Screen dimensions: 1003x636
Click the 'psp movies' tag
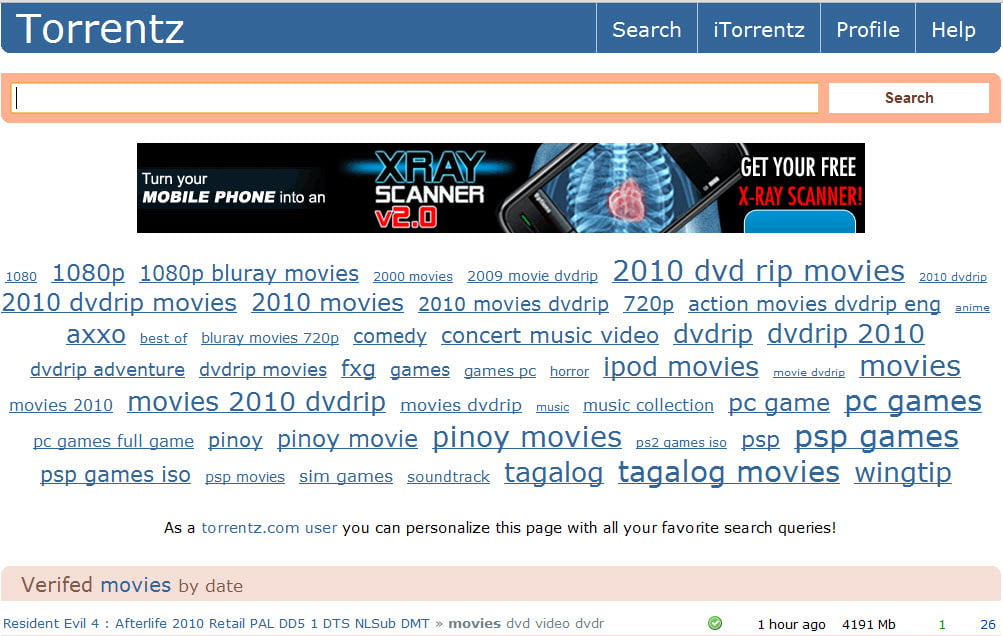[x=244, y=477]
